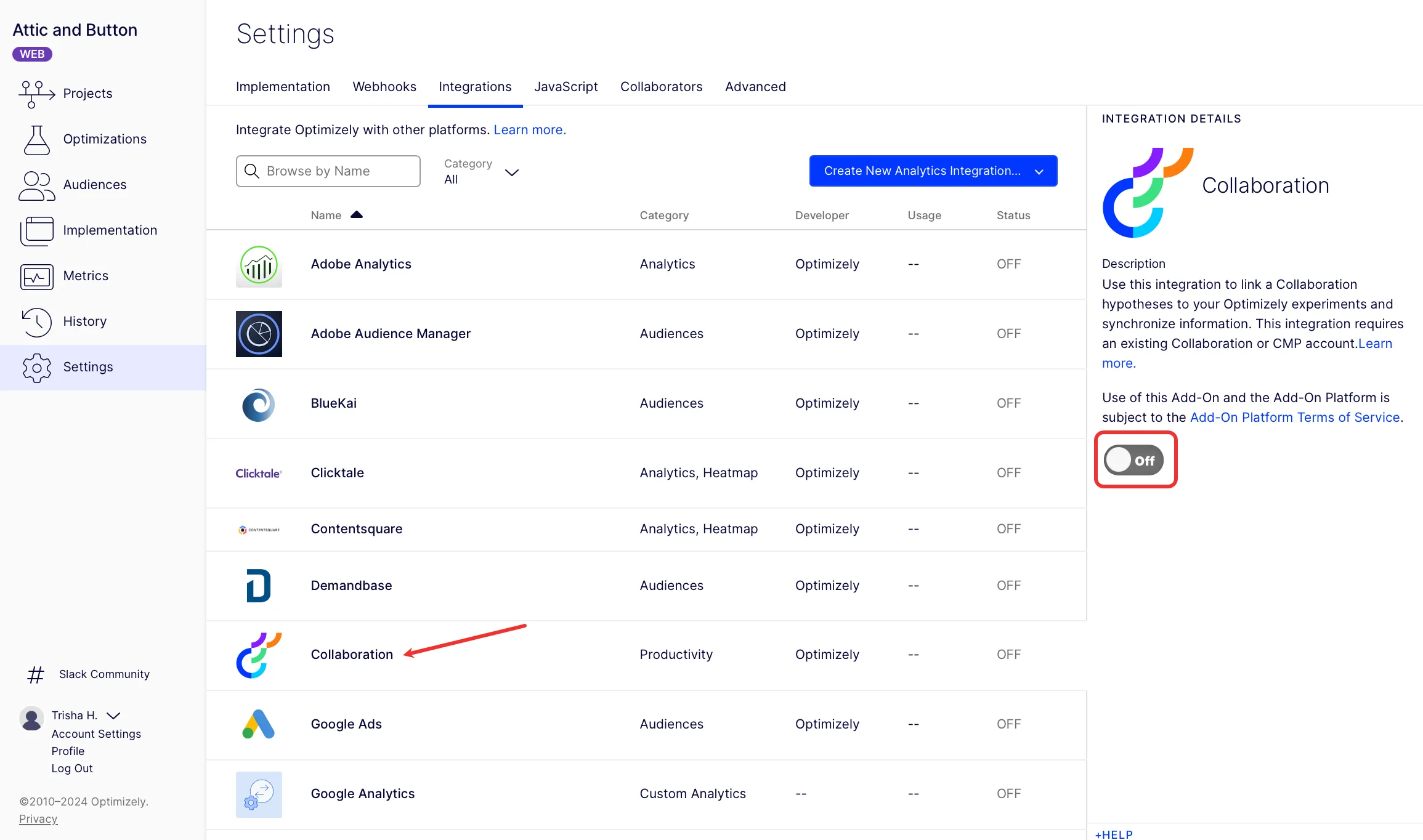Viewport: 1423px width, 840px height.
Task: Select the Adobe Analytics row name
Action: (361, 264)
